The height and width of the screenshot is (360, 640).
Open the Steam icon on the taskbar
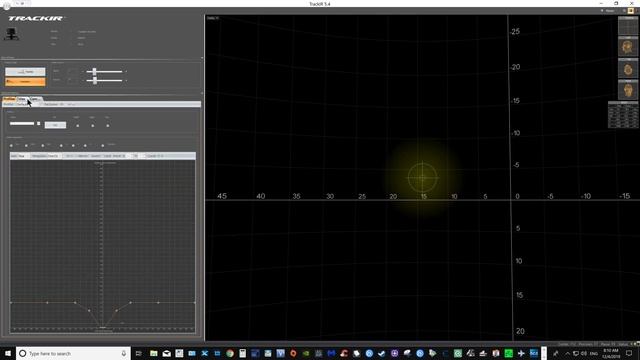(382, 353)
